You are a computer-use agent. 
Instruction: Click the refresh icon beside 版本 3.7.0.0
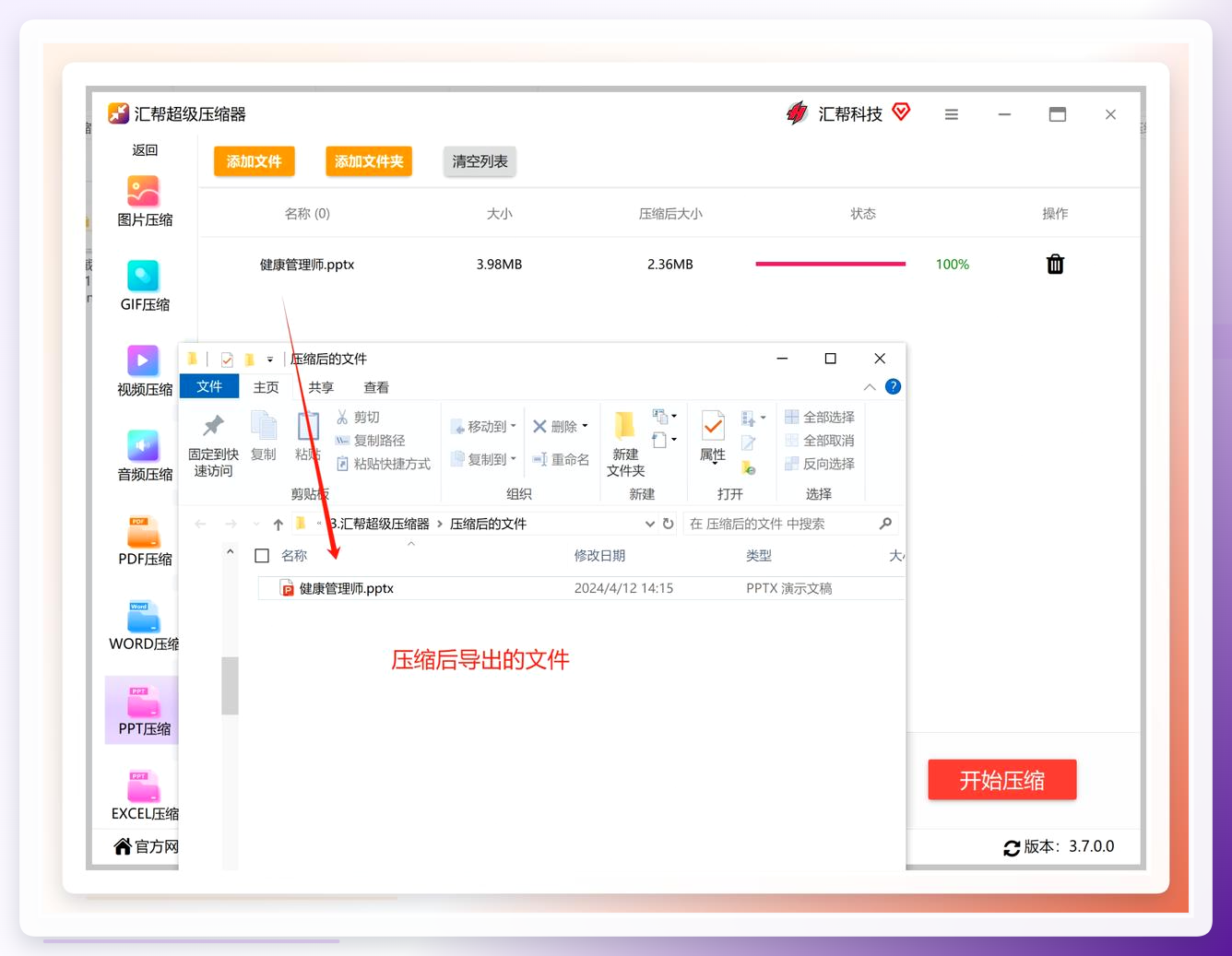(1012, 847)
